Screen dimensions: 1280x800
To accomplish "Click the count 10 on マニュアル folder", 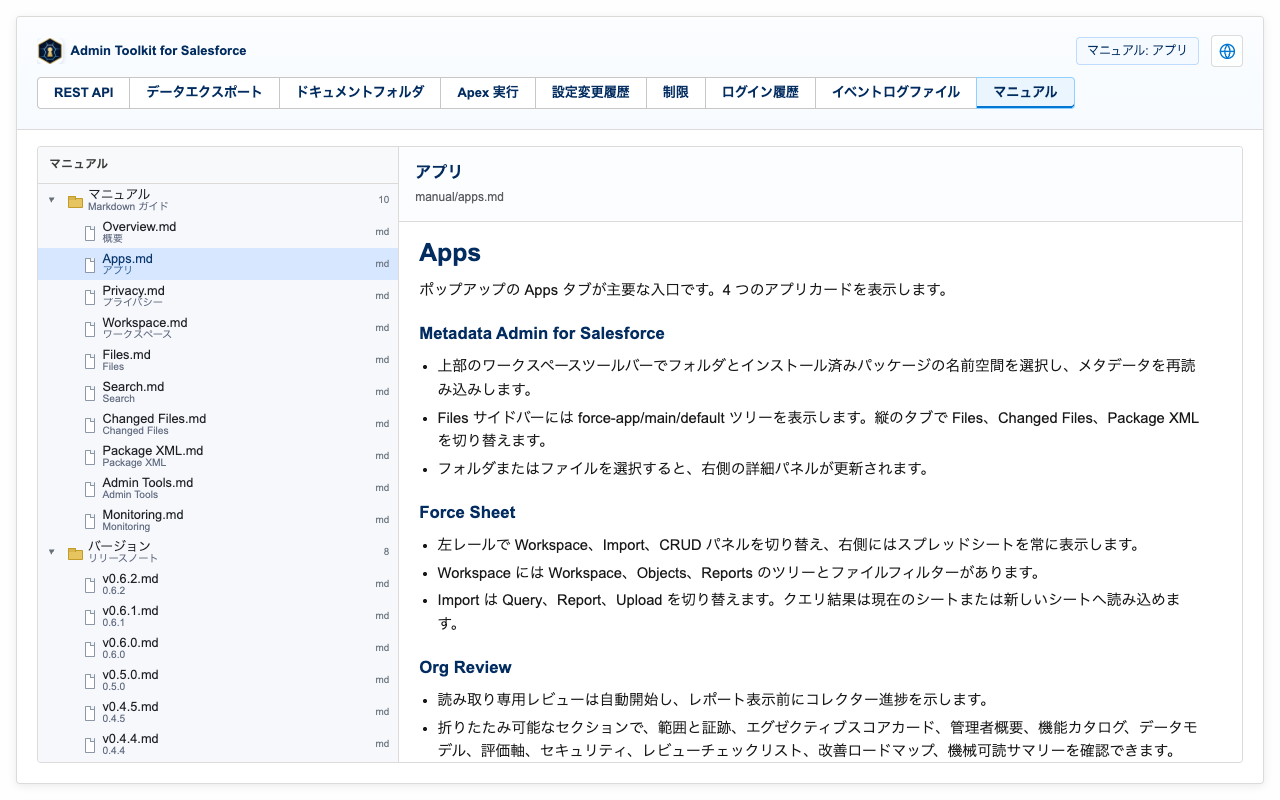I will click(383, 200).
